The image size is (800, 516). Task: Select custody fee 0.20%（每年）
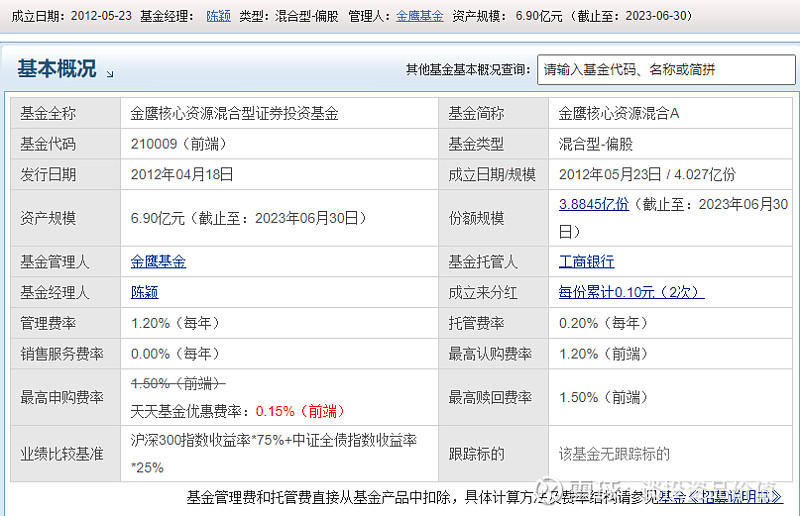tap(604, 323)
